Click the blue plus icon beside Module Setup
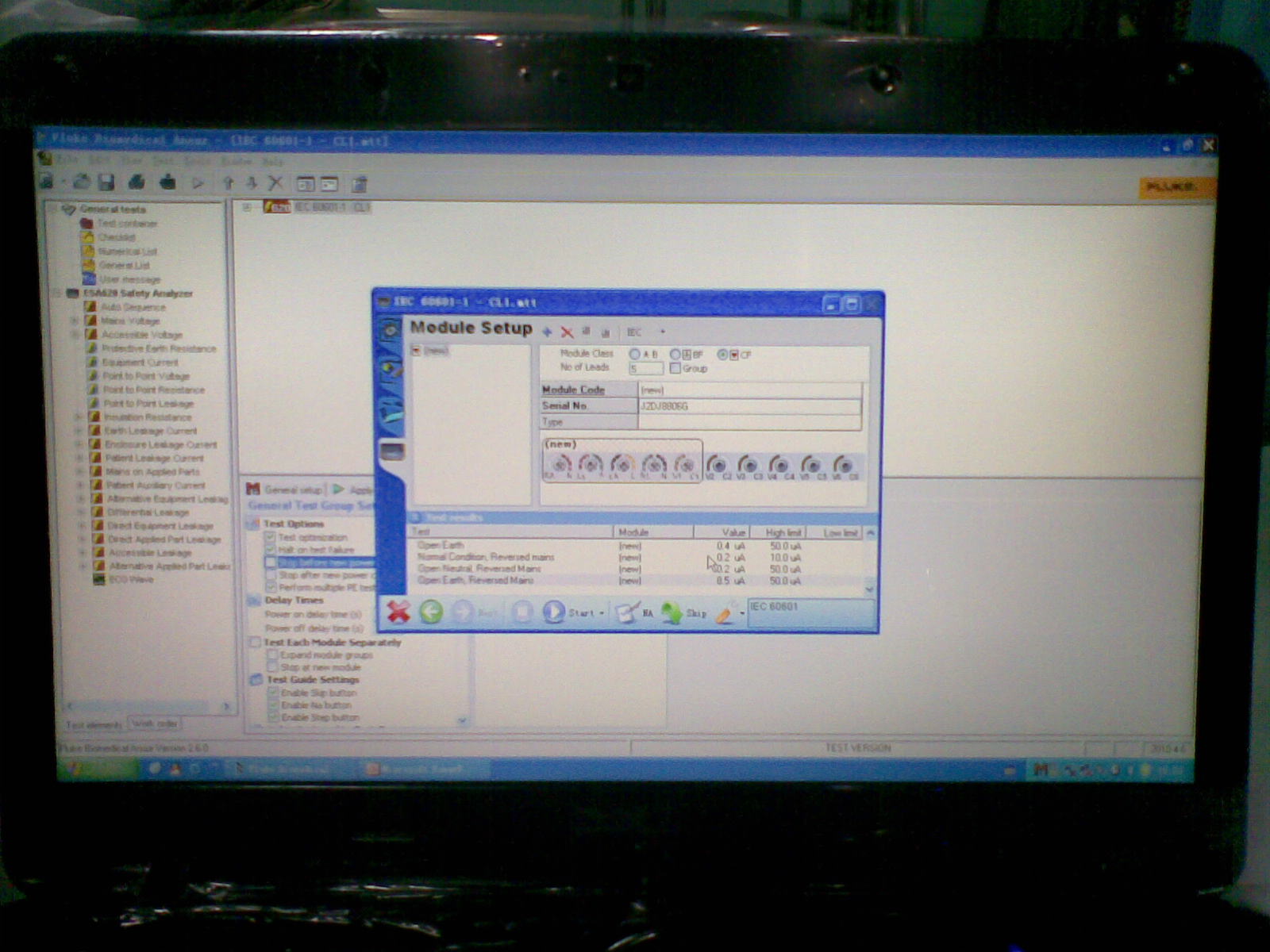Viewport: 1270px width, 952px height. click(x=547, y=332)
